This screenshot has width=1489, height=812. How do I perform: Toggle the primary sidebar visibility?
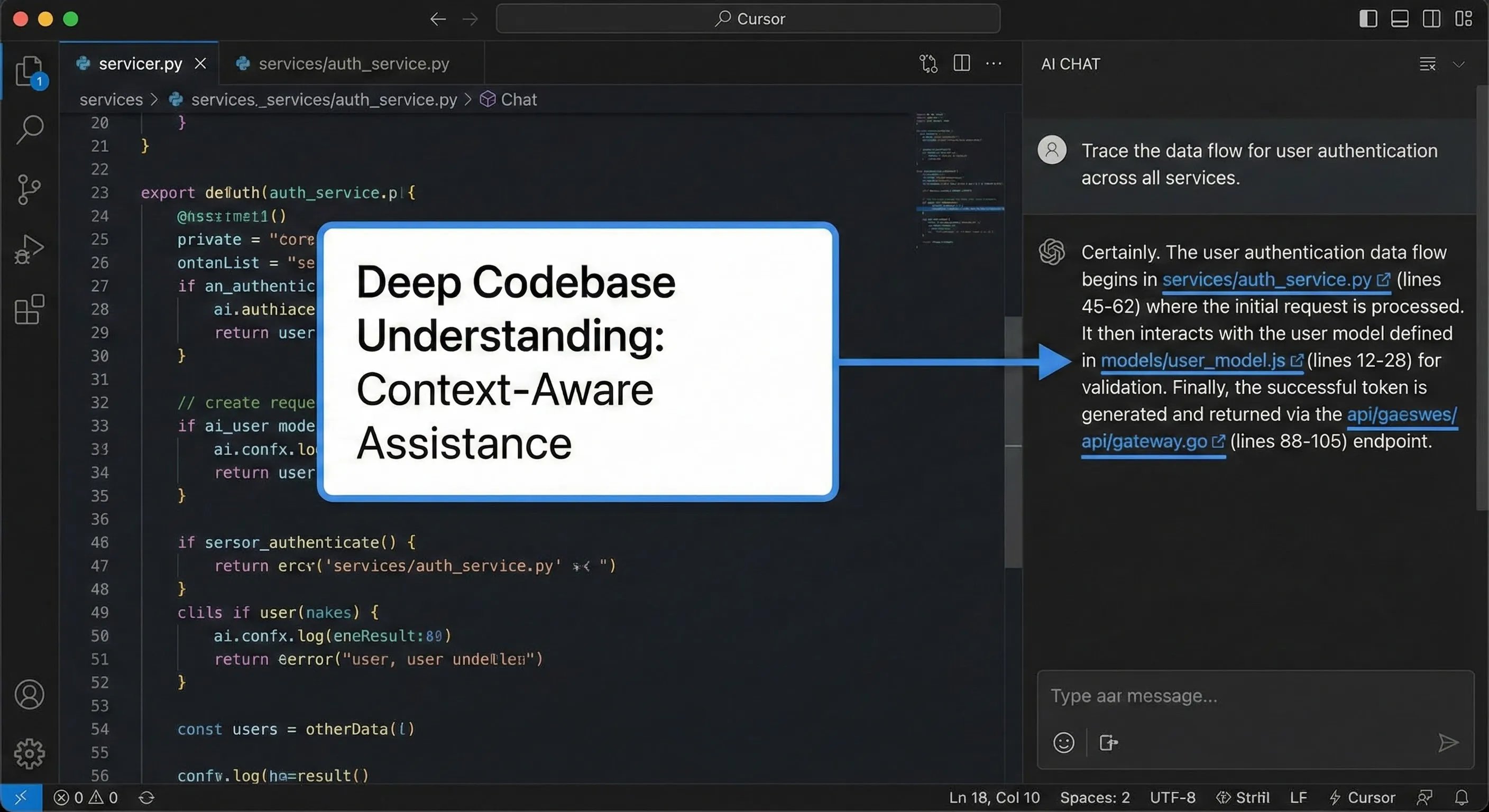coord(1367,19)
